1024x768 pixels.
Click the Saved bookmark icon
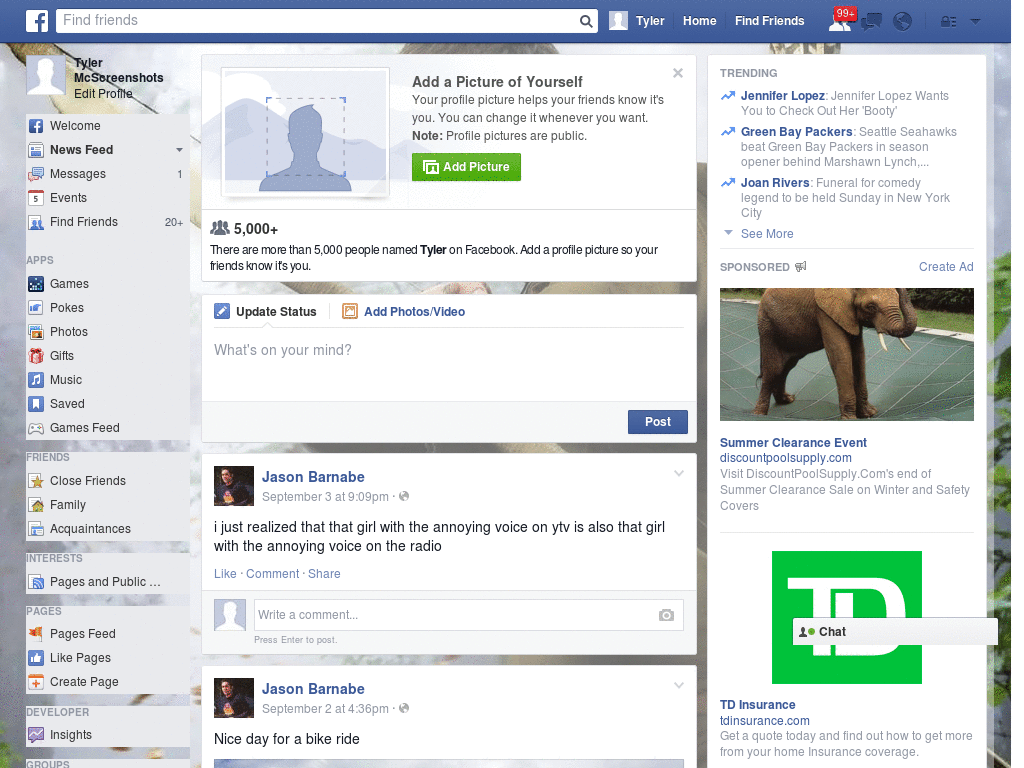tap(36, 404)
